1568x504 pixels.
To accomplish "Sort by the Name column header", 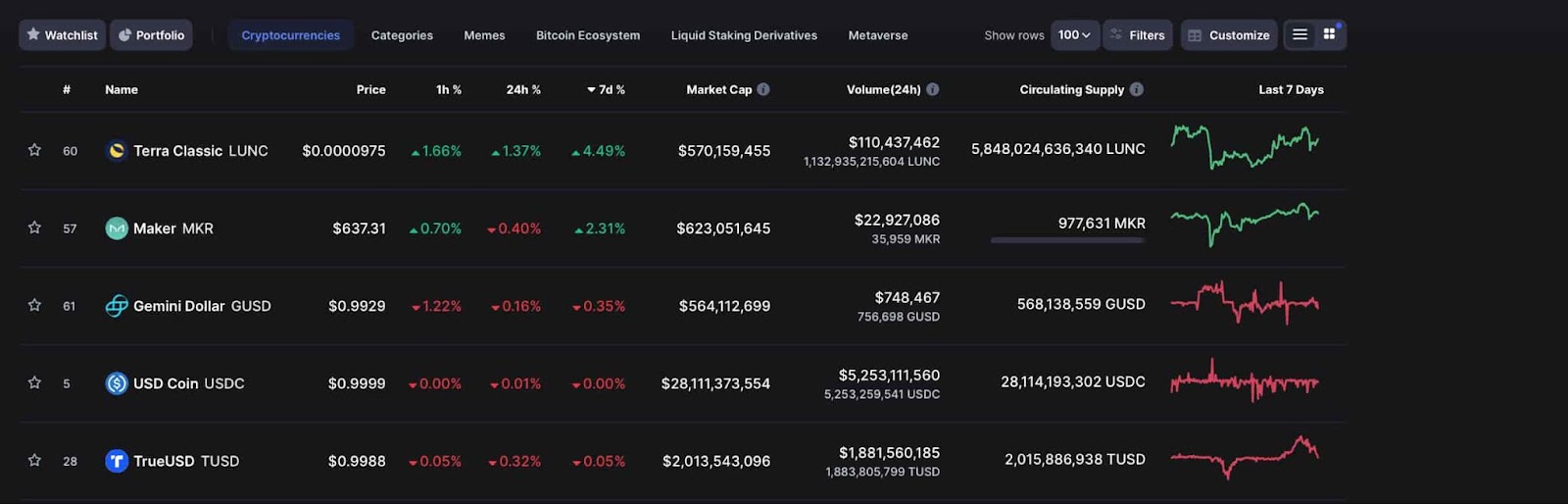I will tap(122, 89).
